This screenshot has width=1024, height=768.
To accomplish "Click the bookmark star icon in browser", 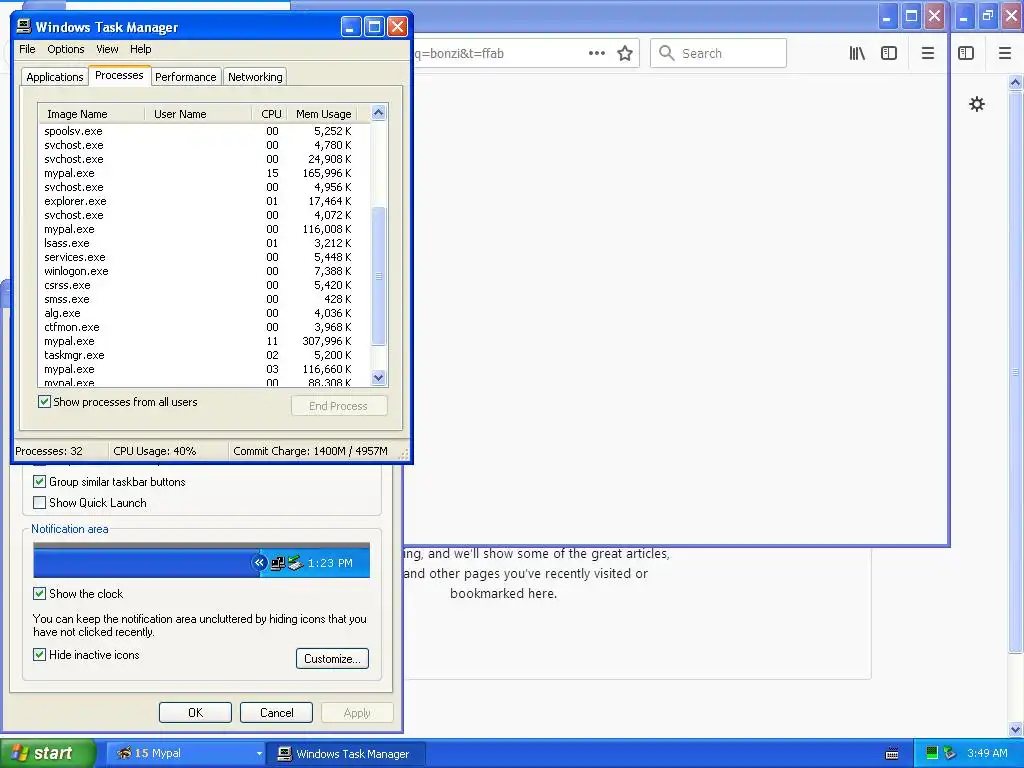I will pyautogui.click(x=625, y=54).
